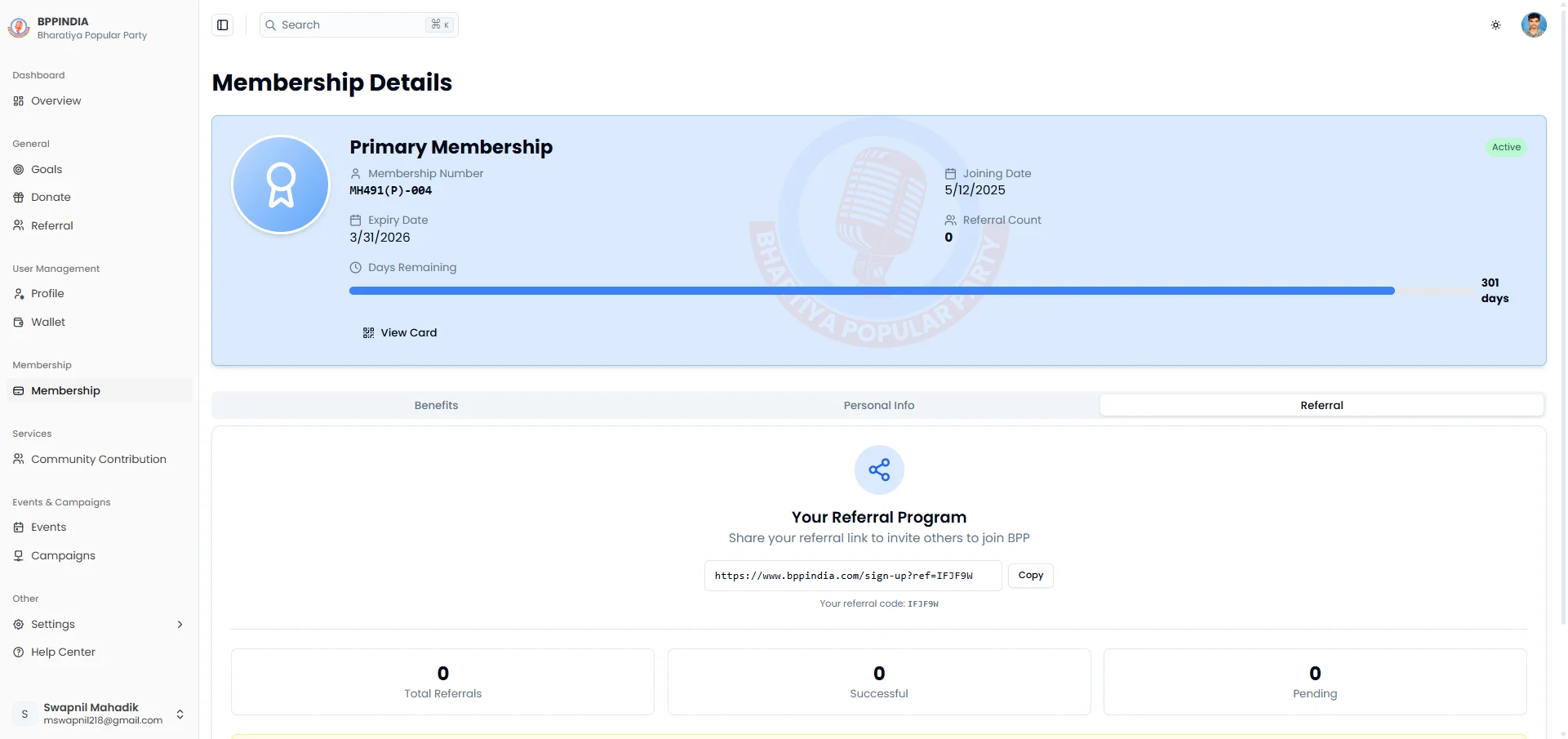The image size is (1568, 739).
Task: Open the user avatar photo menu
Action: click(x=1534, y=24)
